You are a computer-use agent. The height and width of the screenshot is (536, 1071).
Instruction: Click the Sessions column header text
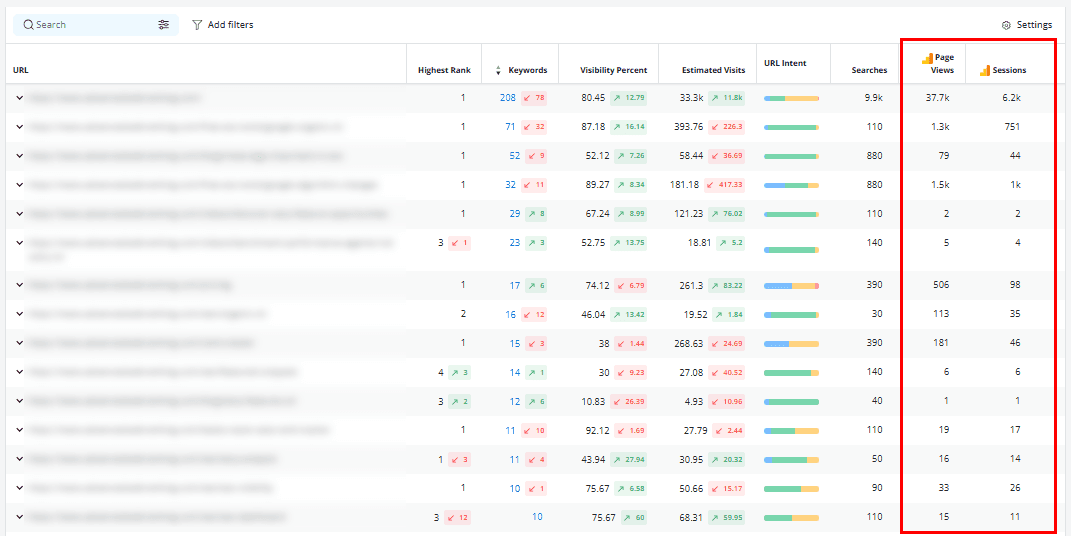click(1010, 70)
